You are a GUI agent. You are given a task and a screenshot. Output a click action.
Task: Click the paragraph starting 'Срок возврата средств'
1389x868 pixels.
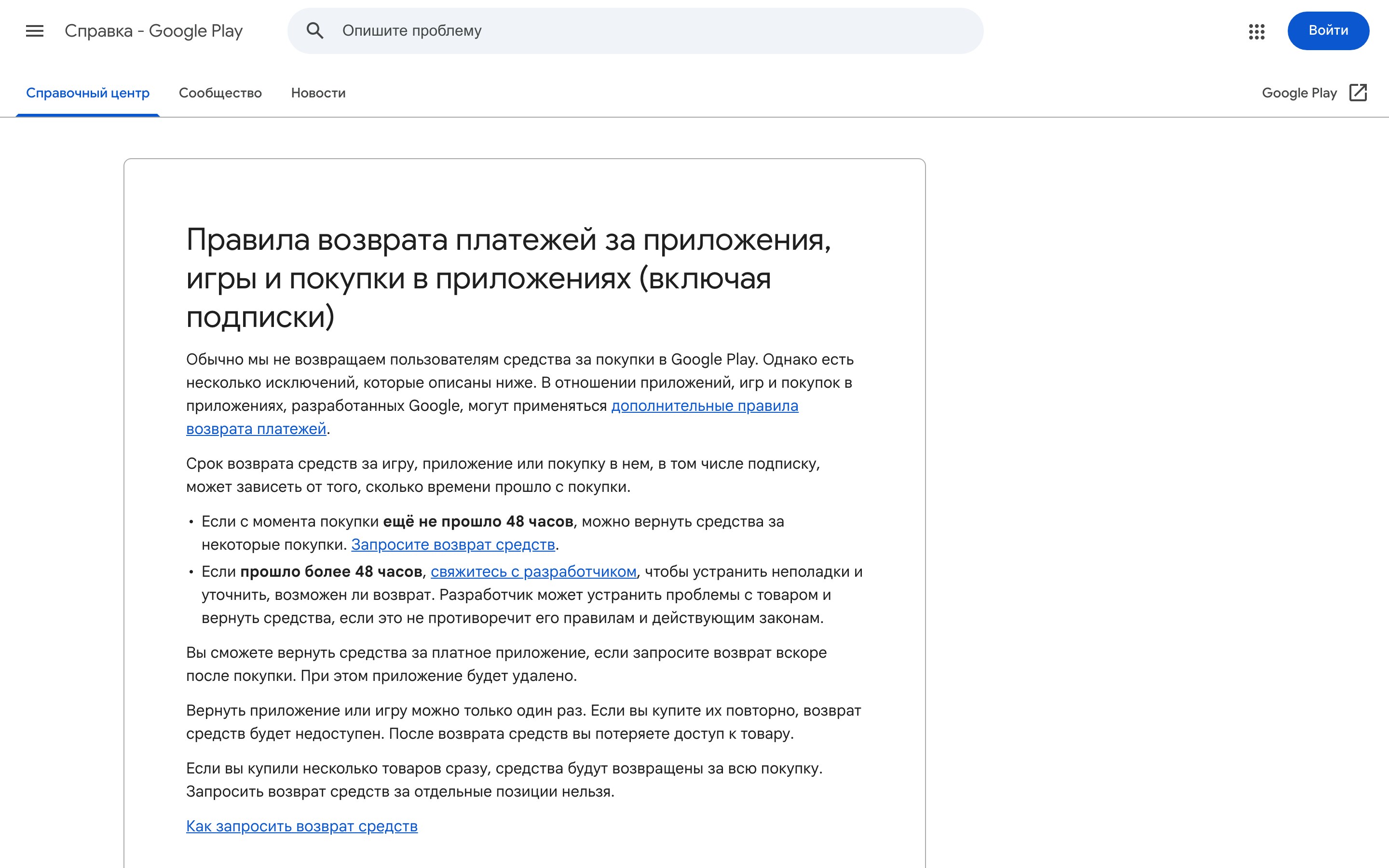(504, 475)
